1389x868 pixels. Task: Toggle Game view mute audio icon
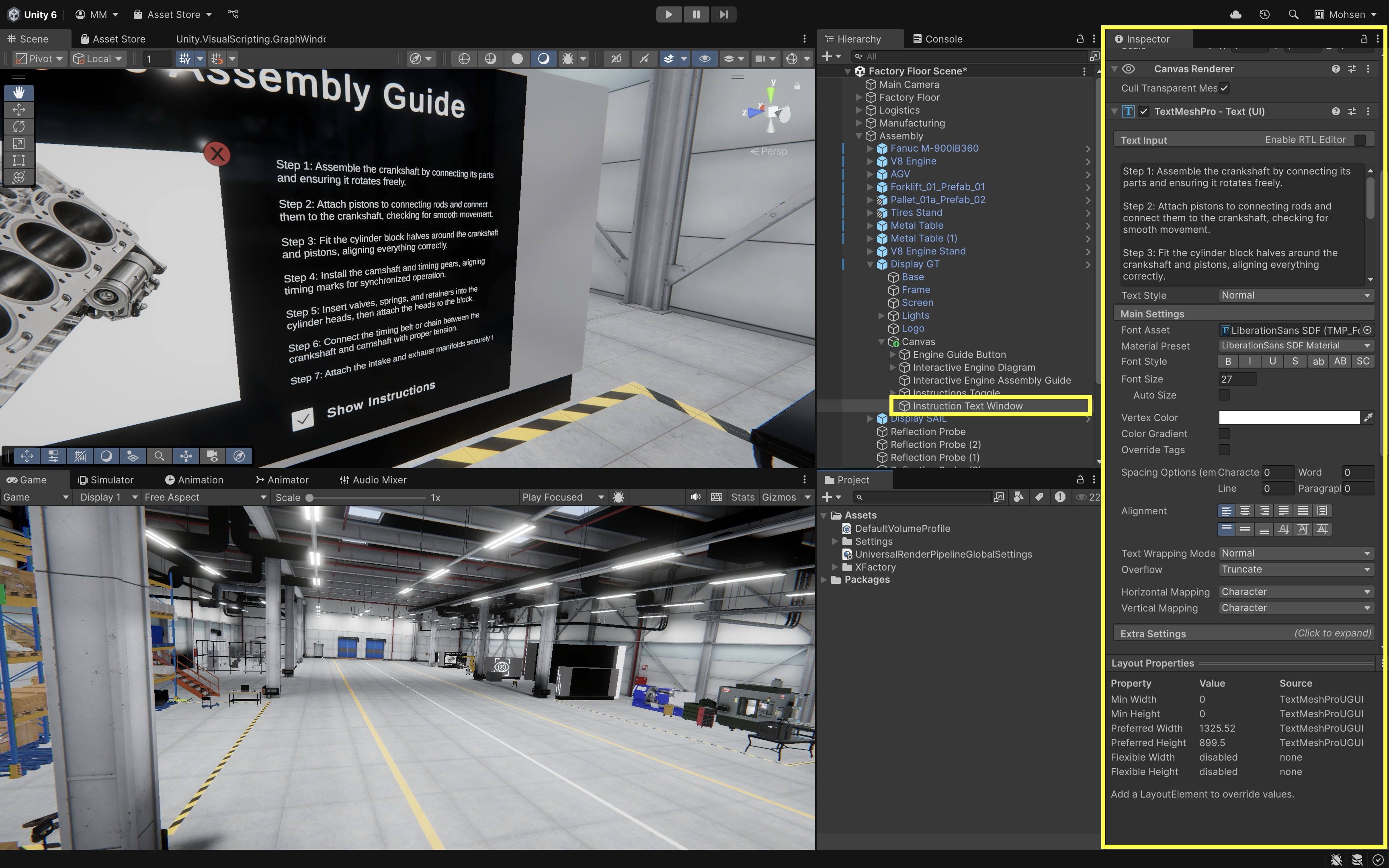pyautogui.click(x=696, y=497)
